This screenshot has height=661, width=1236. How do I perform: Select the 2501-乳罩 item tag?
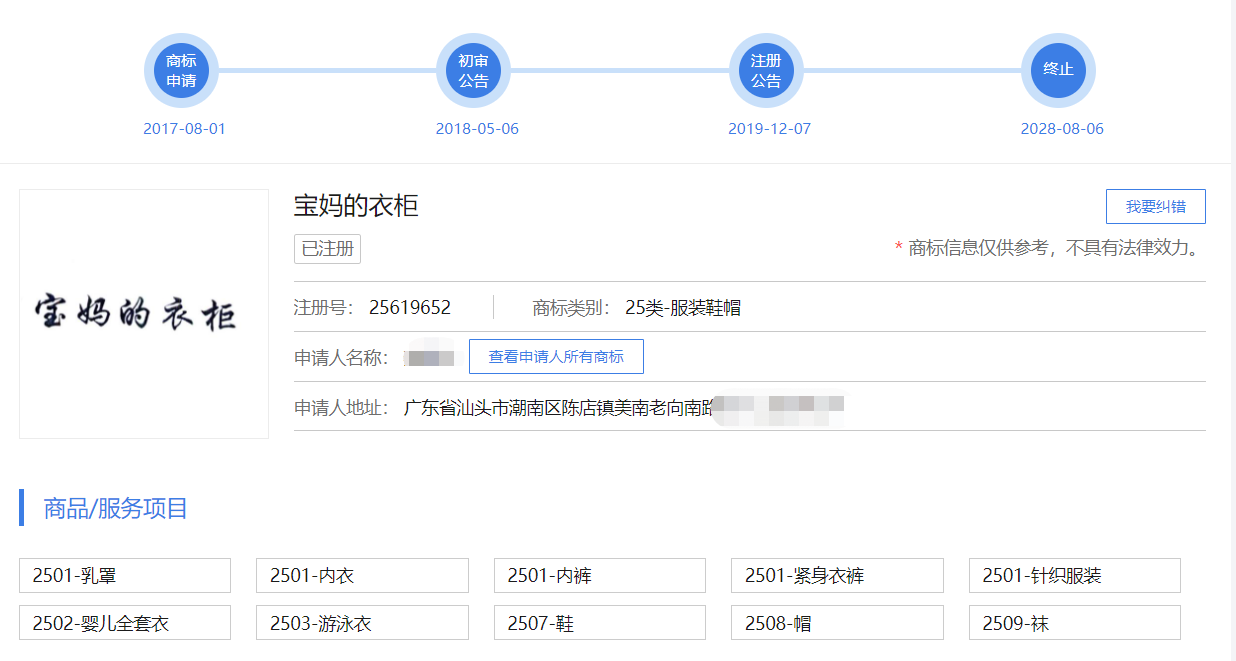(125, 576)
